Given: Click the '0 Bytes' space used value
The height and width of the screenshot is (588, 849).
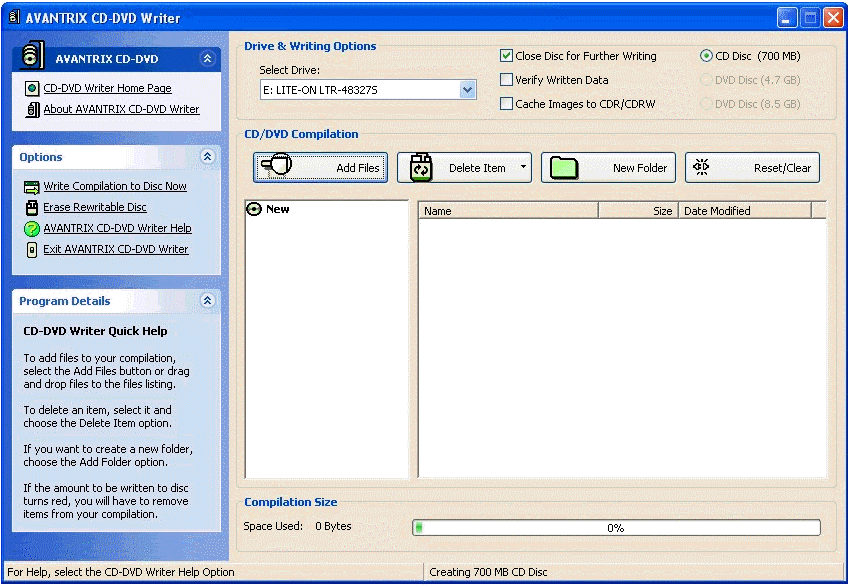Looking at the screenshot, I should tap(333, 526).
